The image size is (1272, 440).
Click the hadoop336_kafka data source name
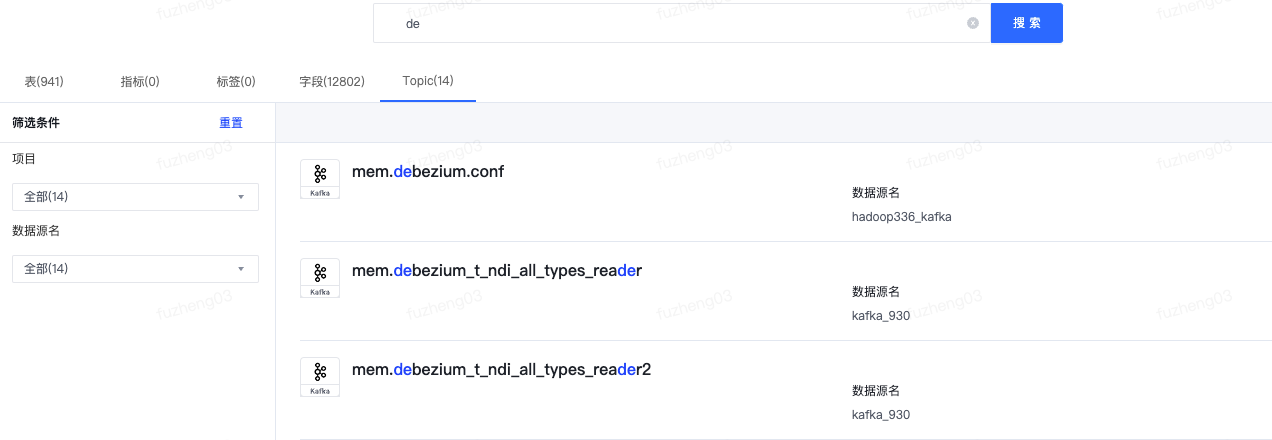click(x=902, y=216)
